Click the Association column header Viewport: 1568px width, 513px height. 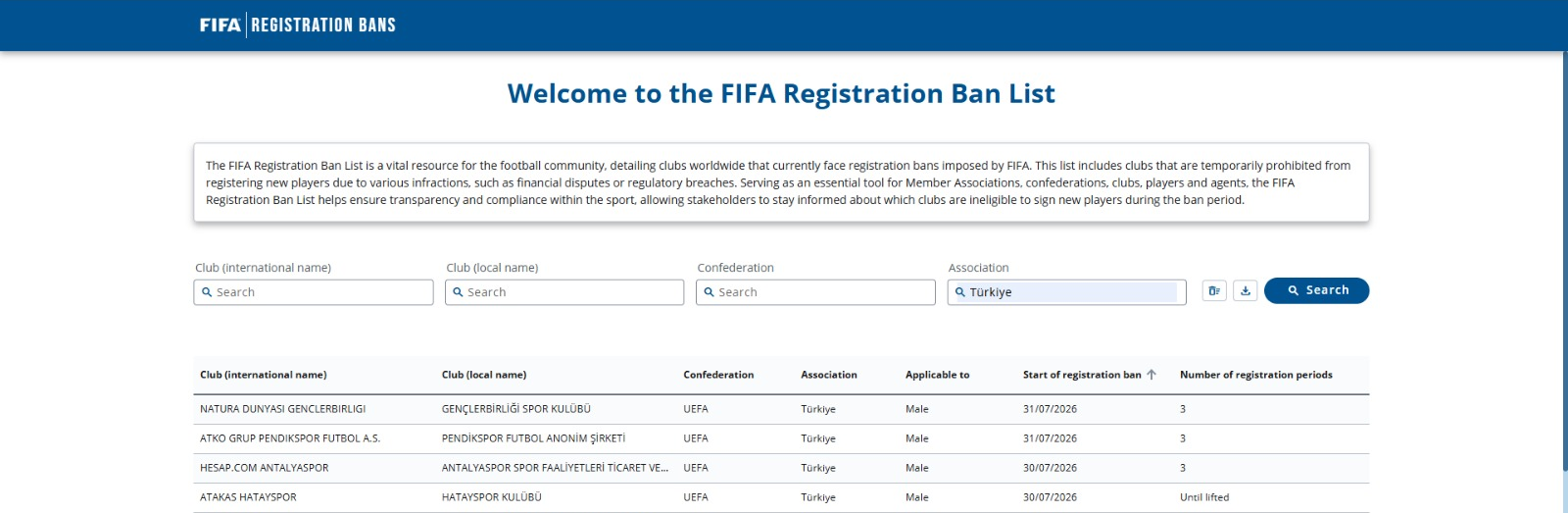click(x=829, y=375)
